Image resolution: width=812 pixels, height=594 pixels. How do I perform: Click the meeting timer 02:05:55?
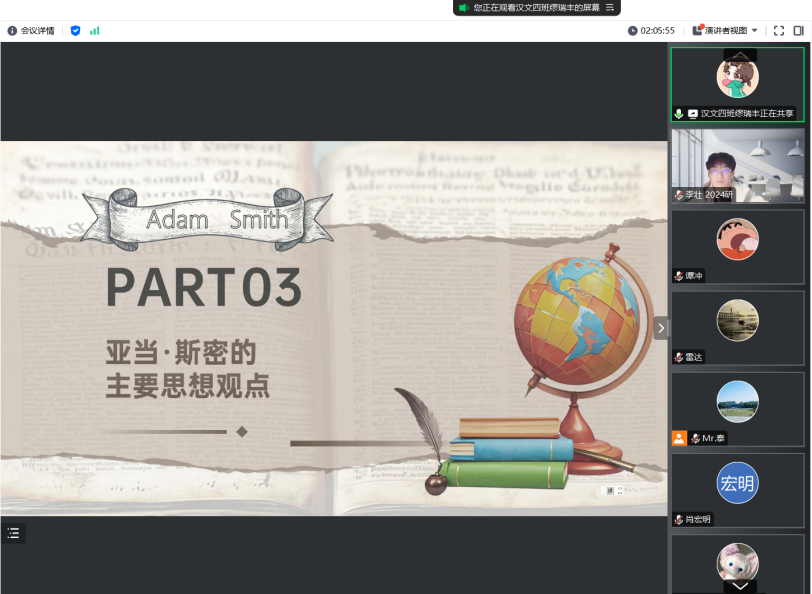coord(652,31)
